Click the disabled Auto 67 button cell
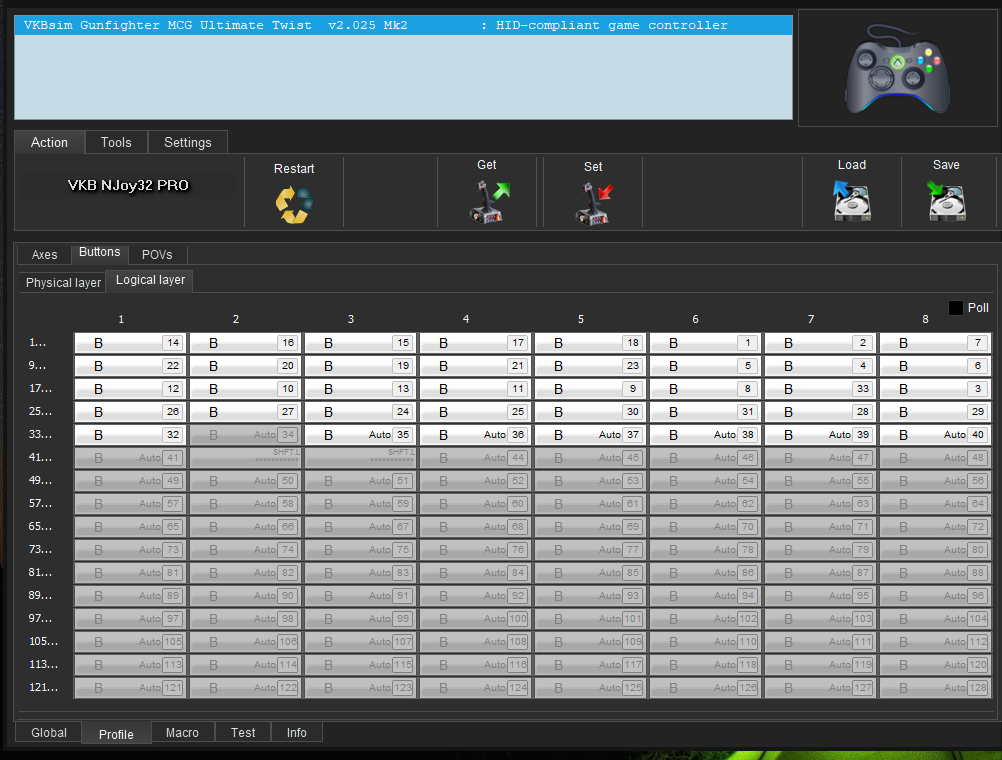Image resolution: width=1002 pixels, height=760 pixels. click(x=360, y=527)
